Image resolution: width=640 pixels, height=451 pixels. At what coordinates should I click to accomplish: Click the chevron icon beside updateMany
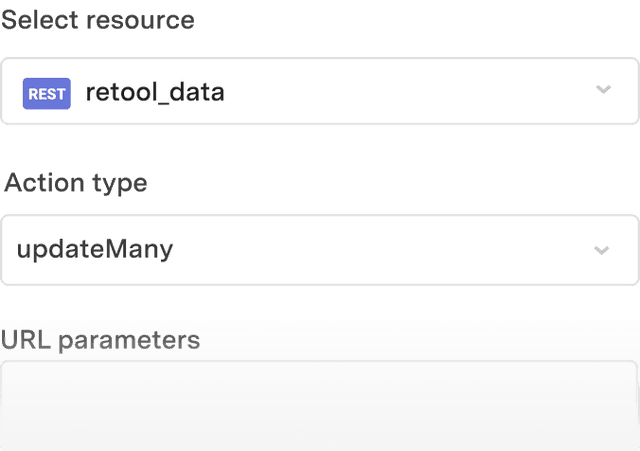(x=601, y=250)
